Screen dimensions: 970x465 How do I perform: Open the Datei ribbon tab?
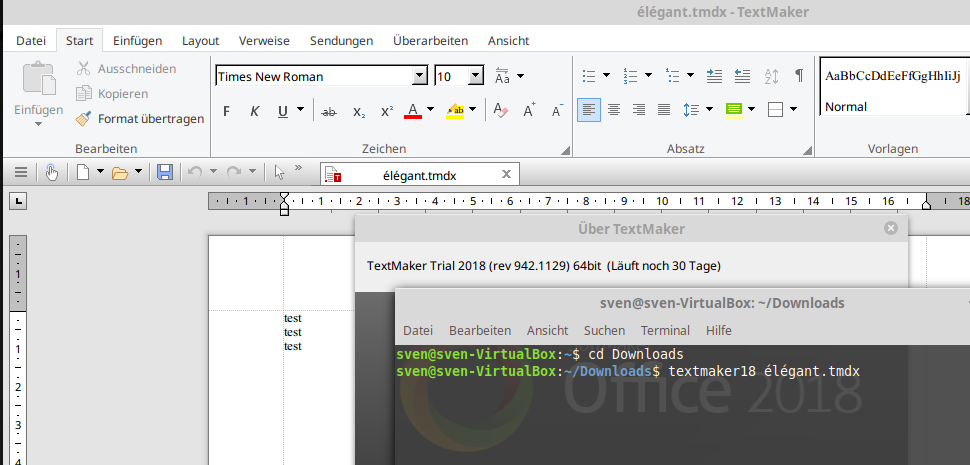point(31,41)
